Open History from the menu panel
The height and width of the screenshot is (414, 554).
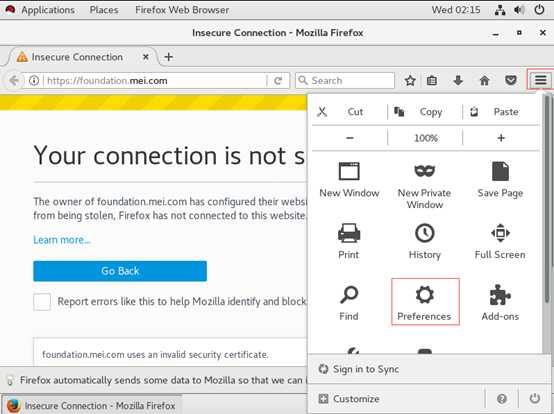click(x=424, y=242)
